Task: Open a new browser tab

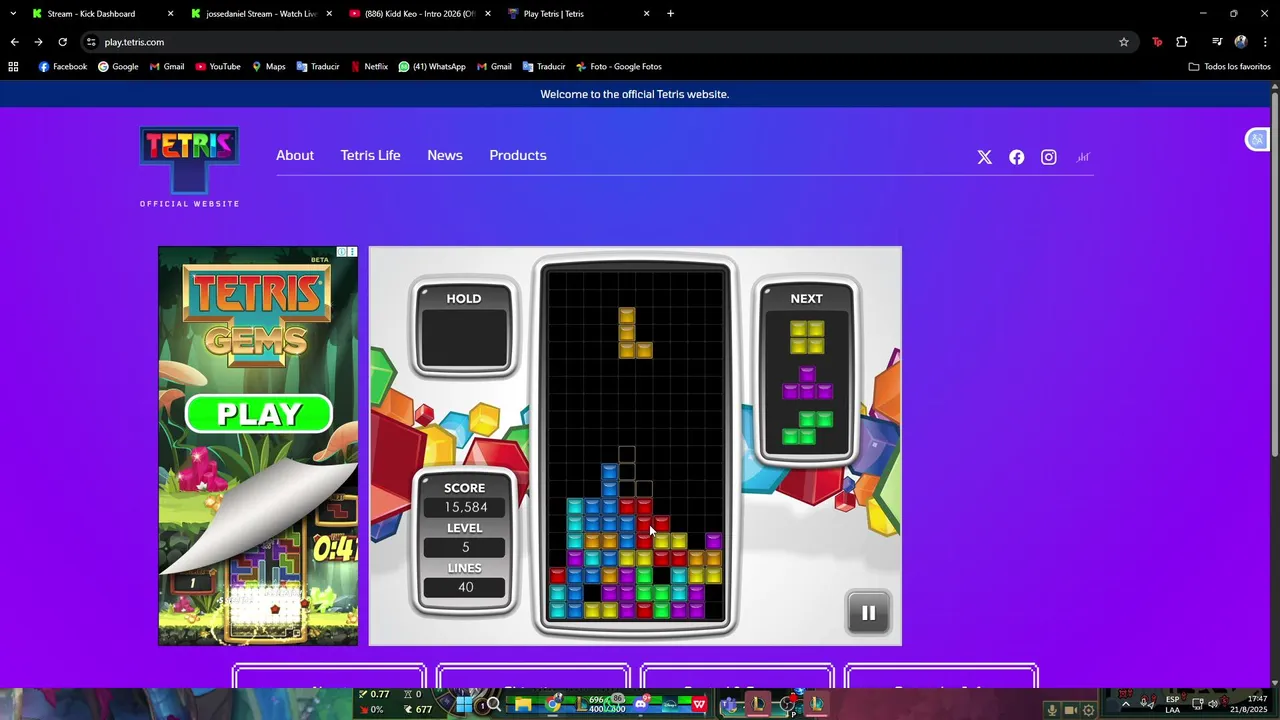Action: [670, 14]
